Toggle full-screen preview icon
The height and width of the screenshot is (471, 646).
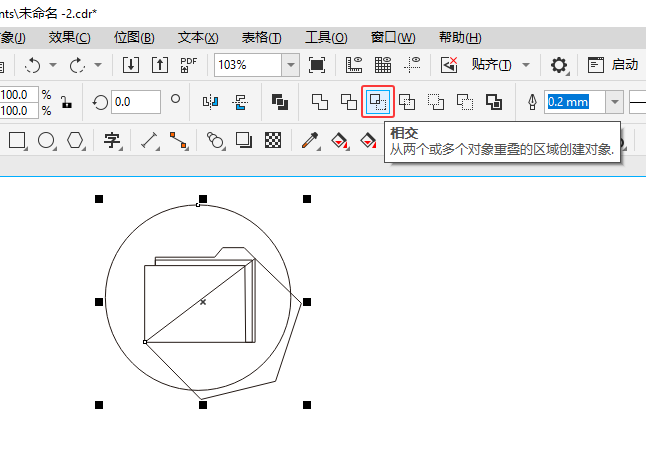pyautogui.click(x=317, y=64)
